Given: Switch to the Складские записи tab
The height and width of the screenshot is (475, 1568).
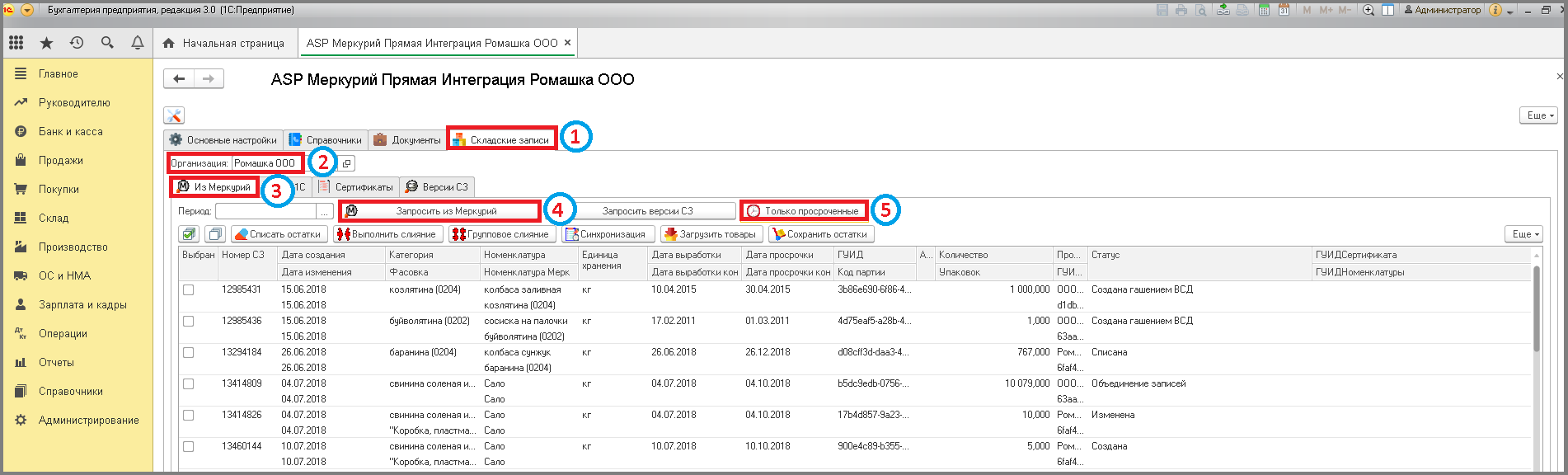Looking at the screenshot, I should pyautogui.click(x=501, y=140).
